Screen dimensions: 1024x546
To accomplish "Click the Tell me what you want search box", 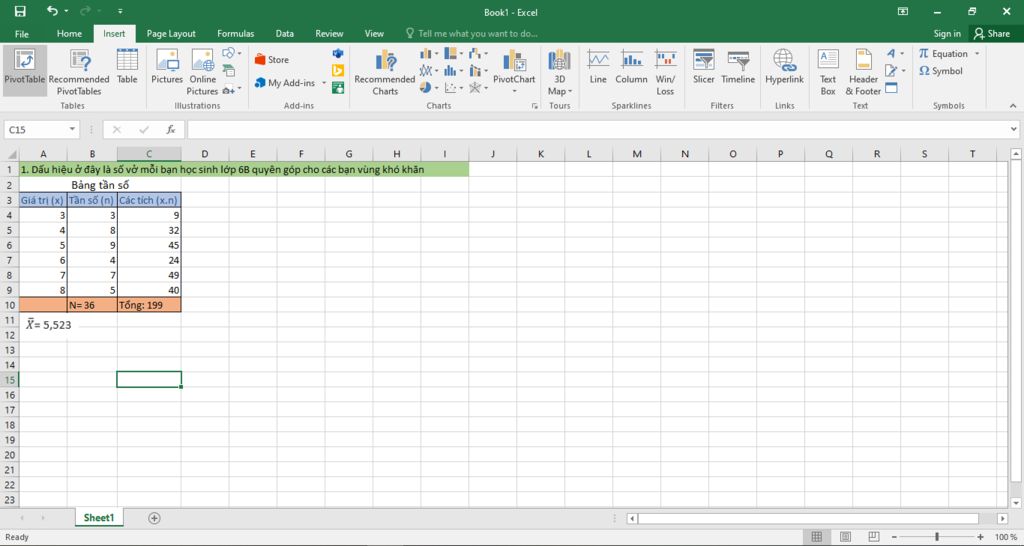I will coord(472,33).
